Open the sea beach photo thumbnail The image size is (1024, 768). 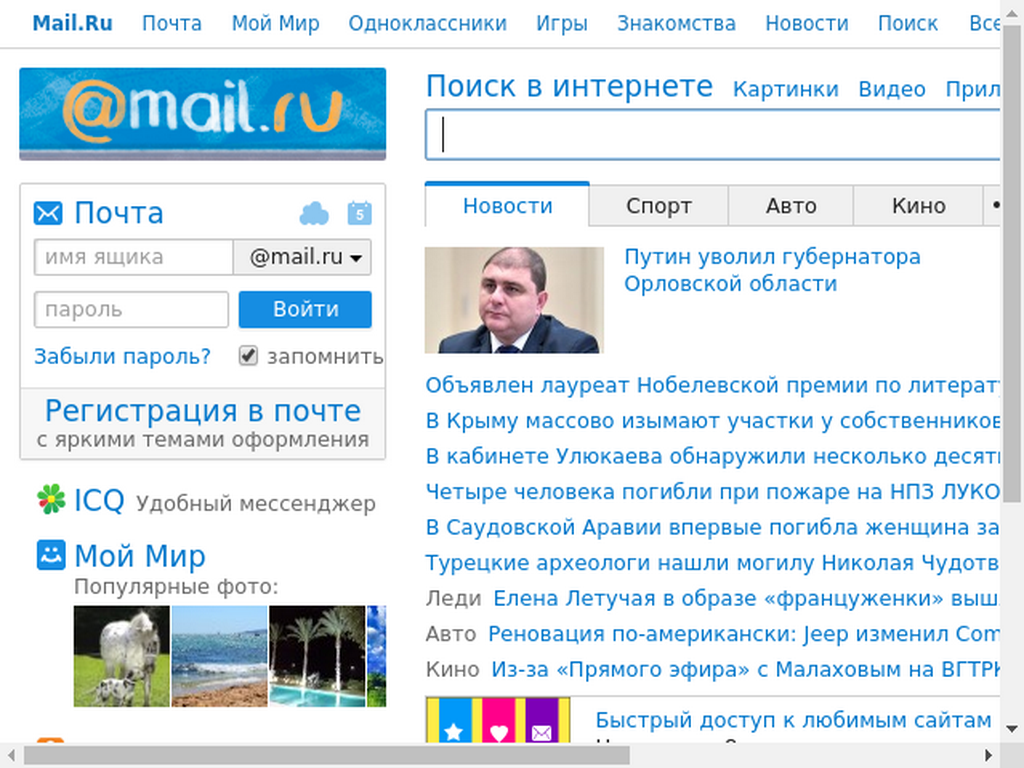tap(219, 656)
